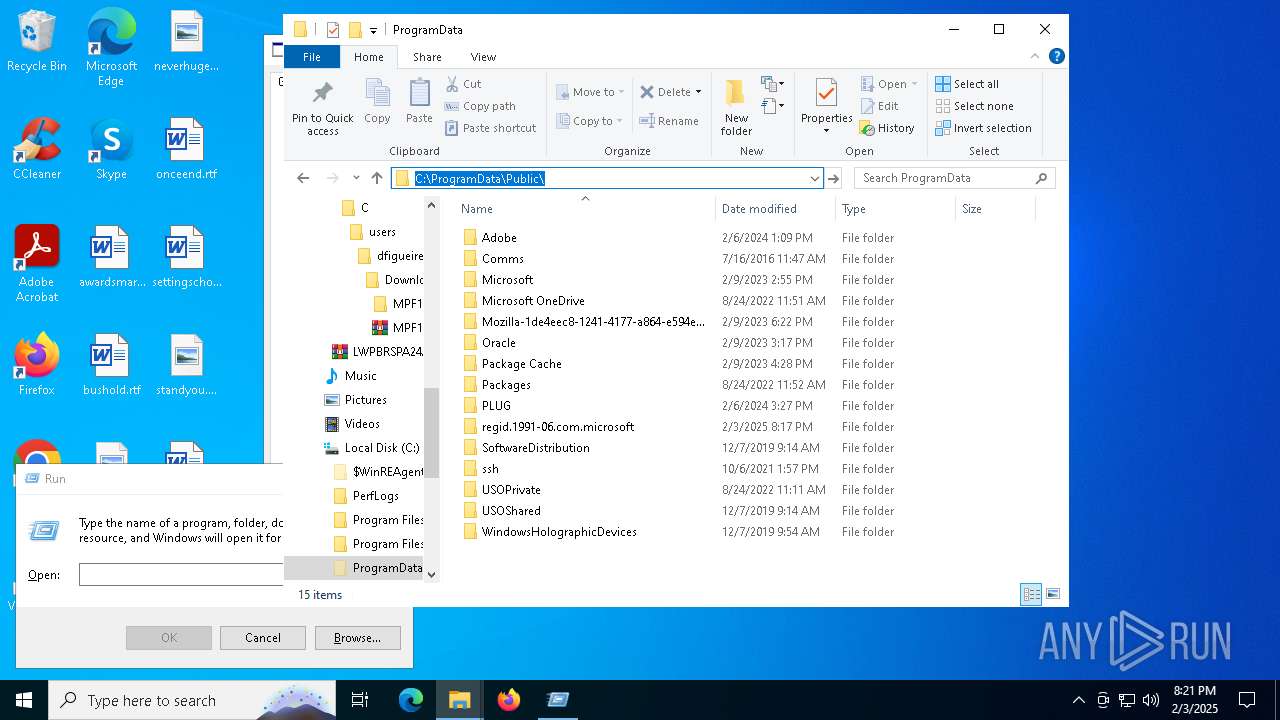The width and height of the screenshot is (1280, 720).
Task: Open the File tab
Action: 312,57
